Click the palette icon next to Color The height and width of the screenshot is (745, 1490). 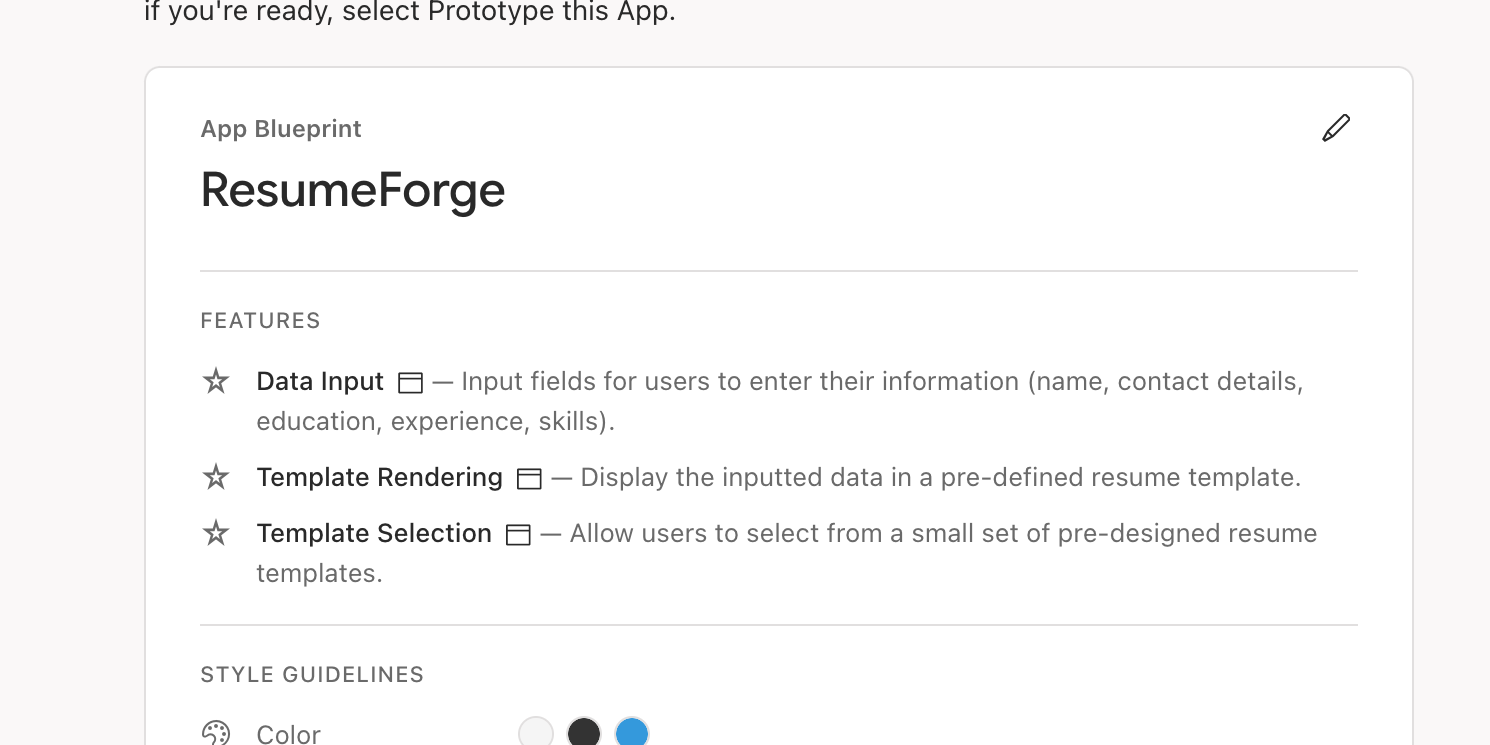point(216,733)
